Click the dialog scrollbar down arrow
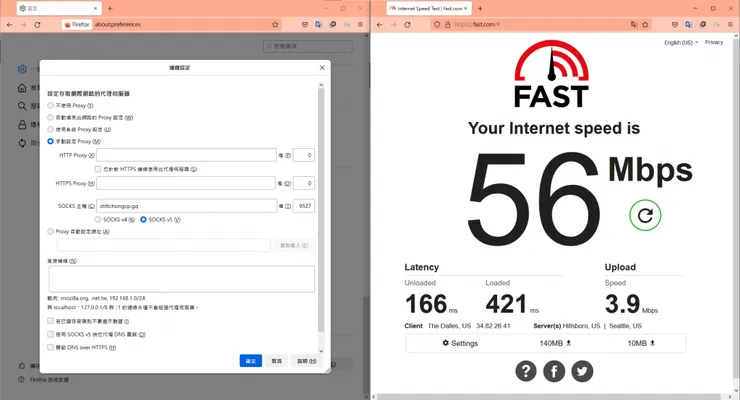This screenshot has width=740, height=400. click(x=321, y=351)
